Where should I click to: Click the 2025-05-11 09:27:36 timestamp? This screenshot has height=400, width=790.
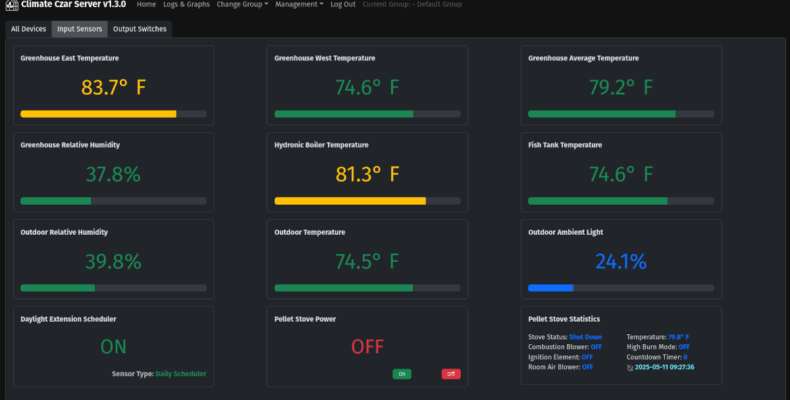pos(664,367)
